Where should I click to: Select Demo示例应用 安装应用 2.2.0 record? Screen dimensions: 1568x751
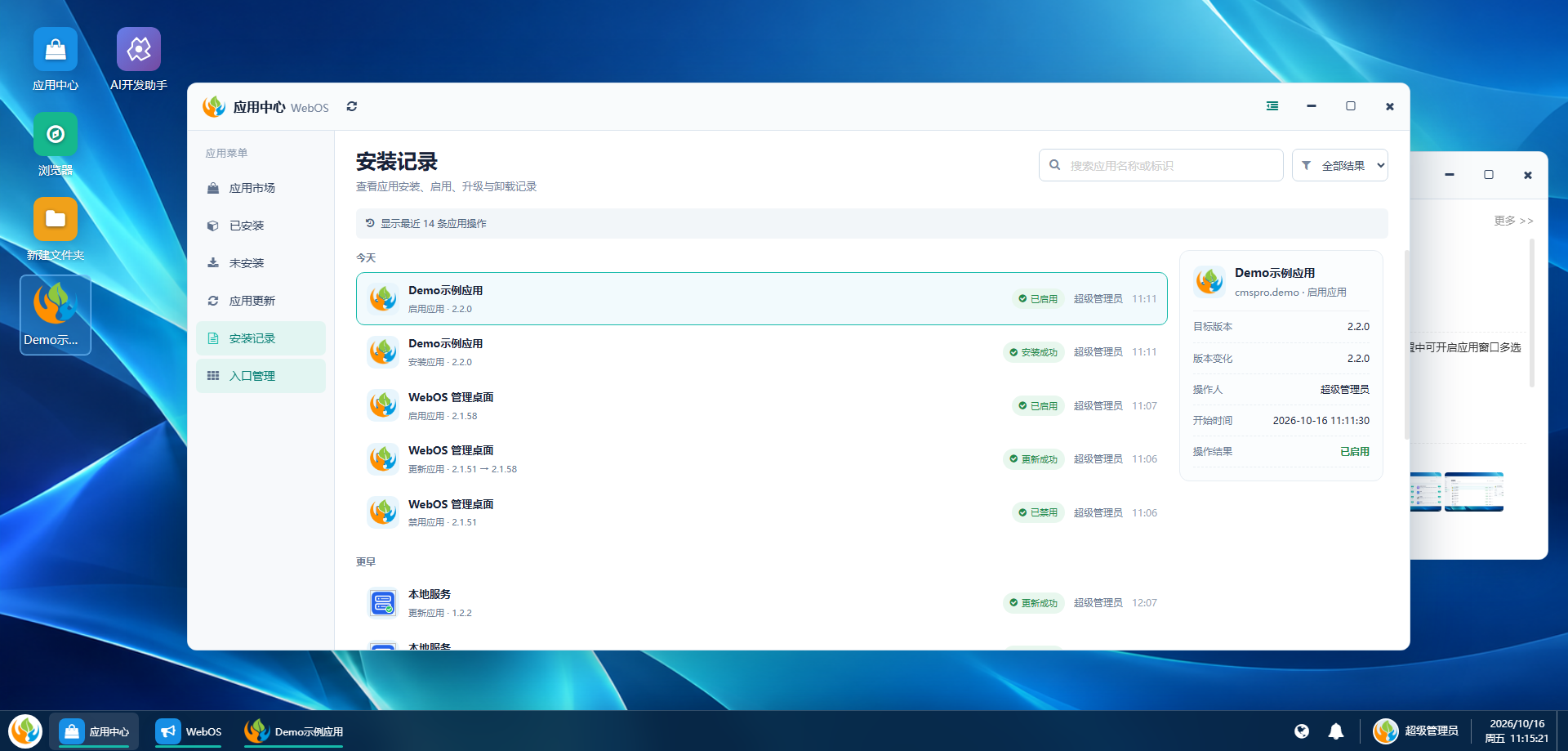click(x=761, y=352)
